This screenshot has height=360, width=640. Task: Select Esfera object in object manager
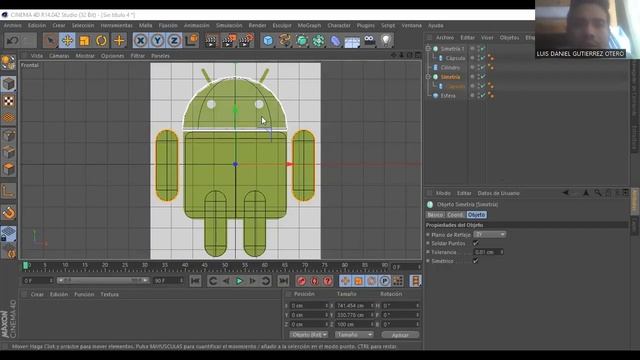coord(448,96)
